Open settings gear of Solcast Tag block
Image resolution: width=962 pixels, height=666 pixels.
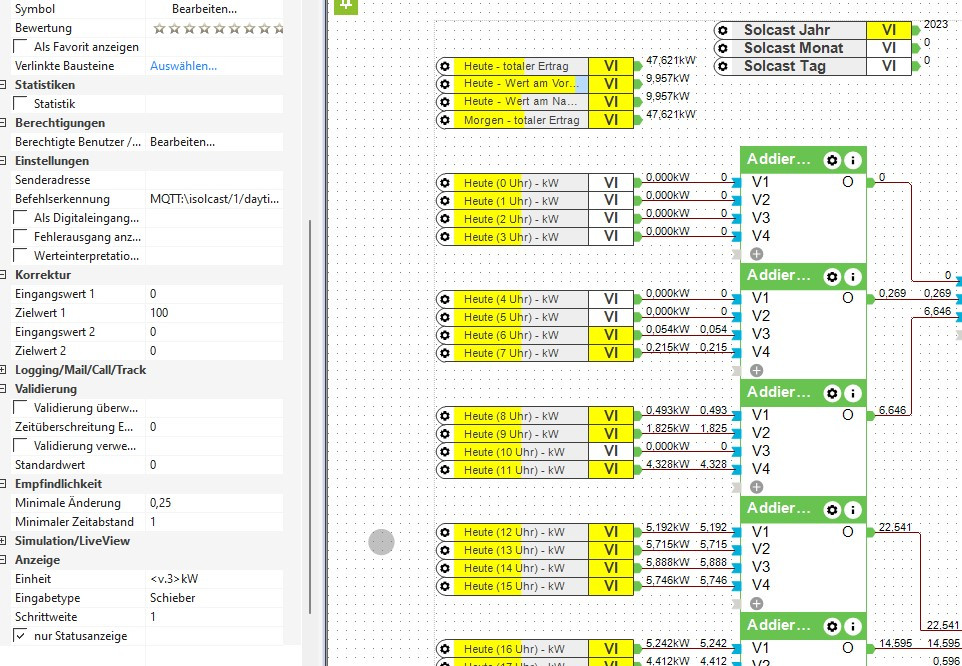[723, 66]
